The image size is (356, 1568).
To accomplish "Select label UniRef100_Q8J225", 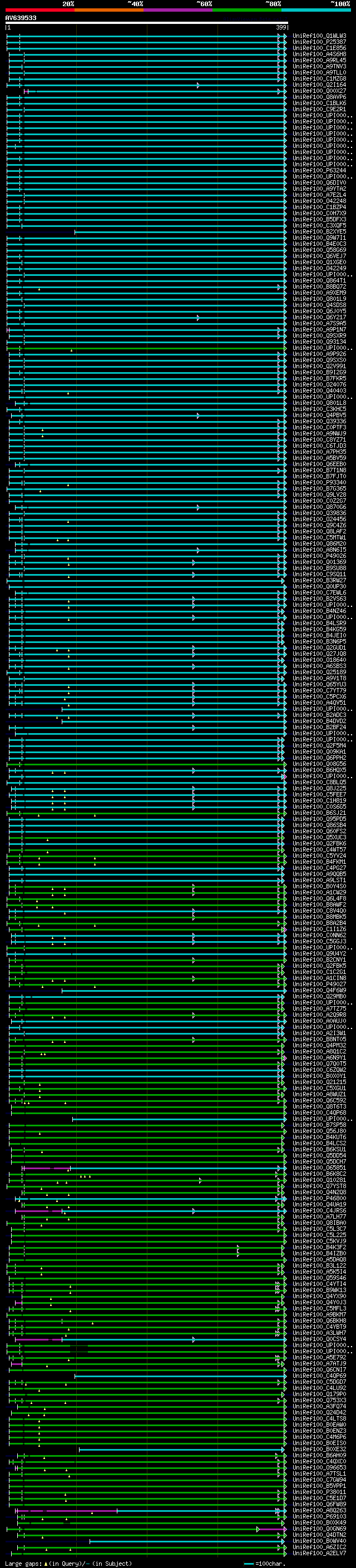I will click(x=319, y=788).
